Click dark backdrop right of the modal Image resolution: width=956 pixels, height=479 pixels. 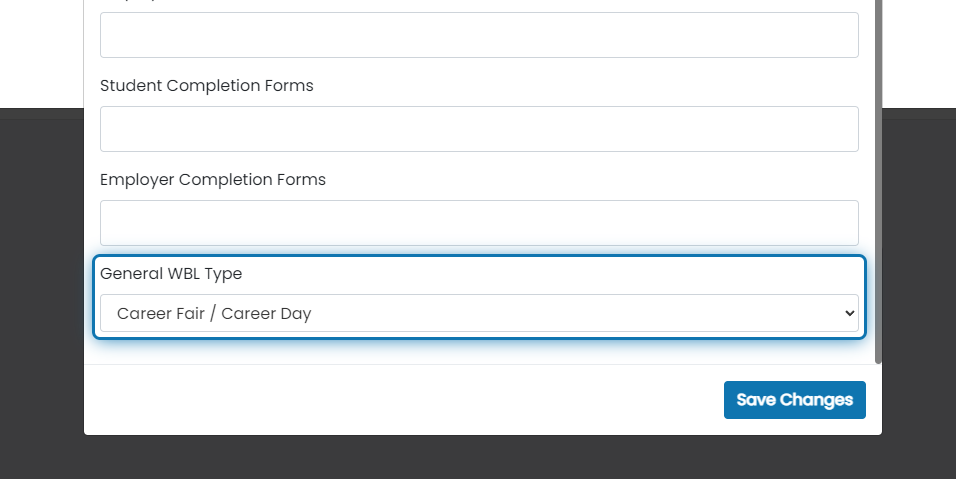[919, 293]
